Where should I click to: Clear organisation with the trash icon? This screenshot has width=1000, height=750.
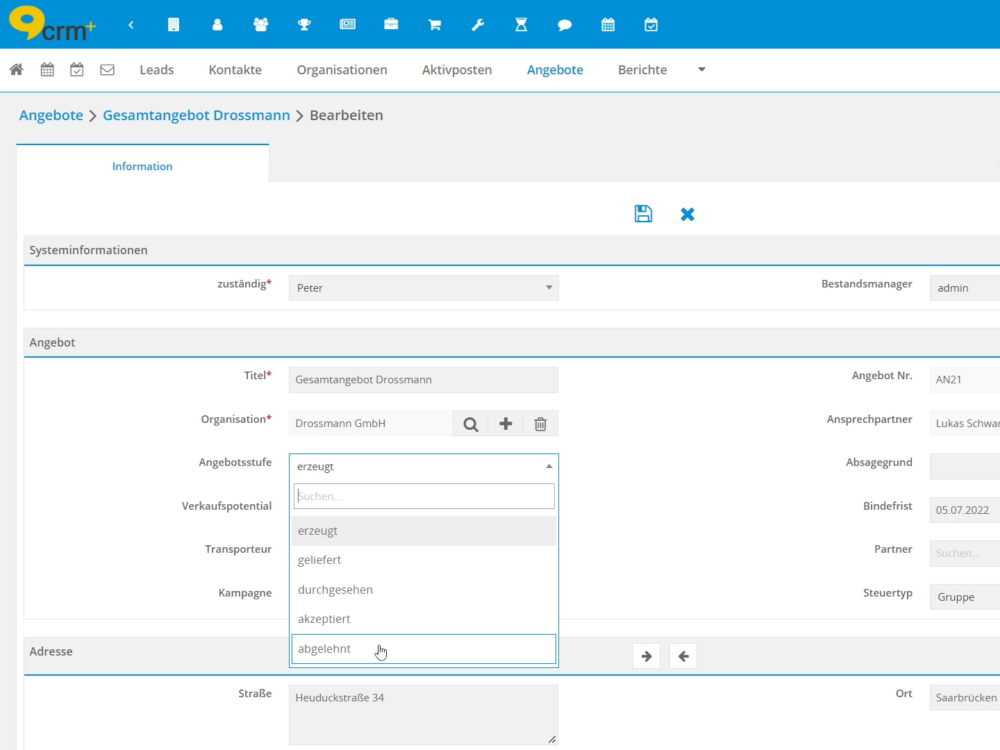[540, 424]
